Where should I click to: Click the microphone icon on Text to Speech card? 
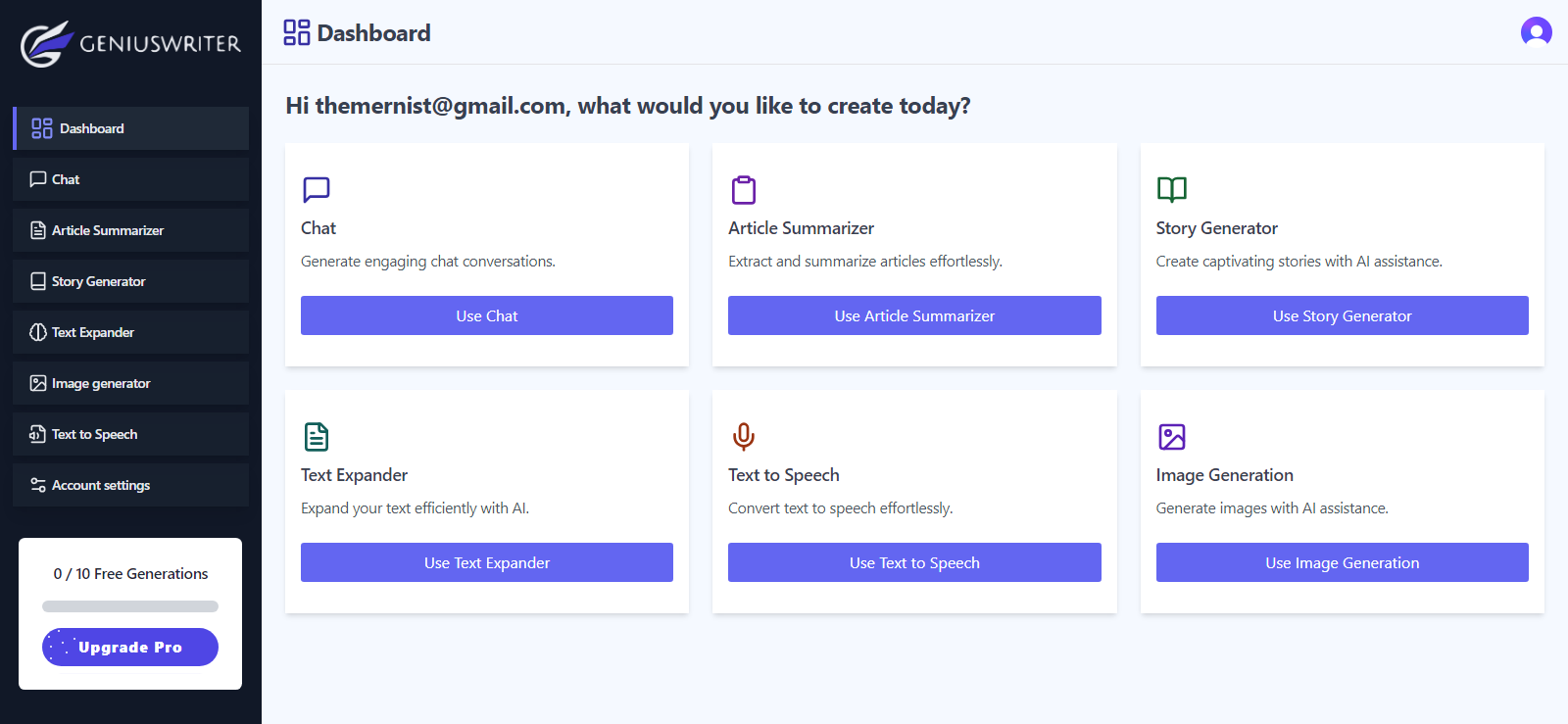(x=743, y=437)
